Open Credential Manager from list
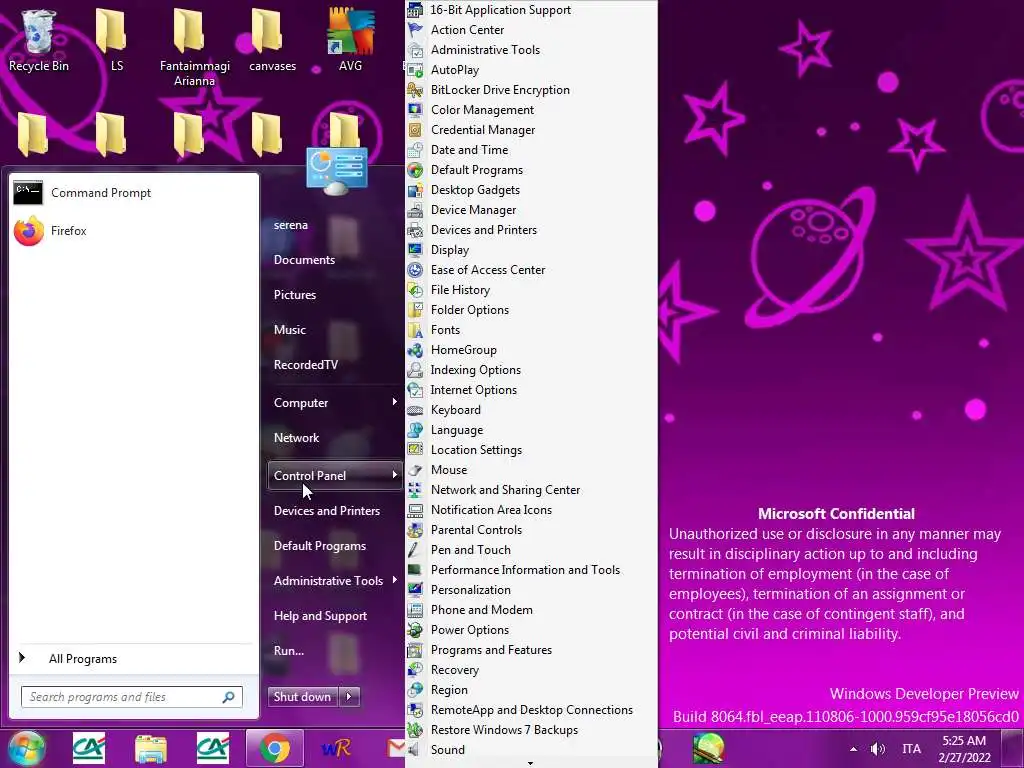Viewport: 1024px width, 768px height. click(x=483, y=130)
